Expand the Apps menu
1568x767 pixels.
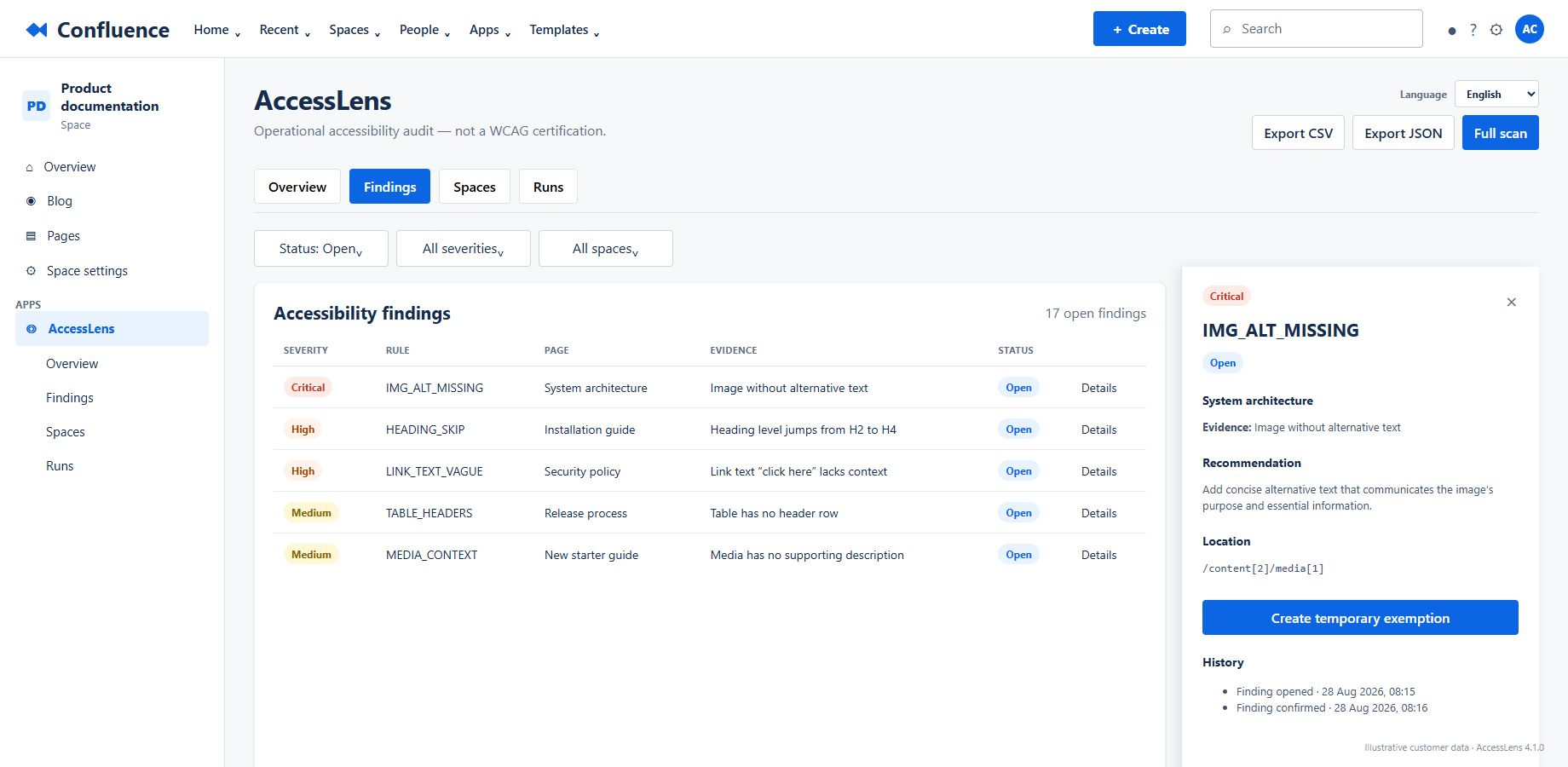pyautogui.click(x=490, y=30)
